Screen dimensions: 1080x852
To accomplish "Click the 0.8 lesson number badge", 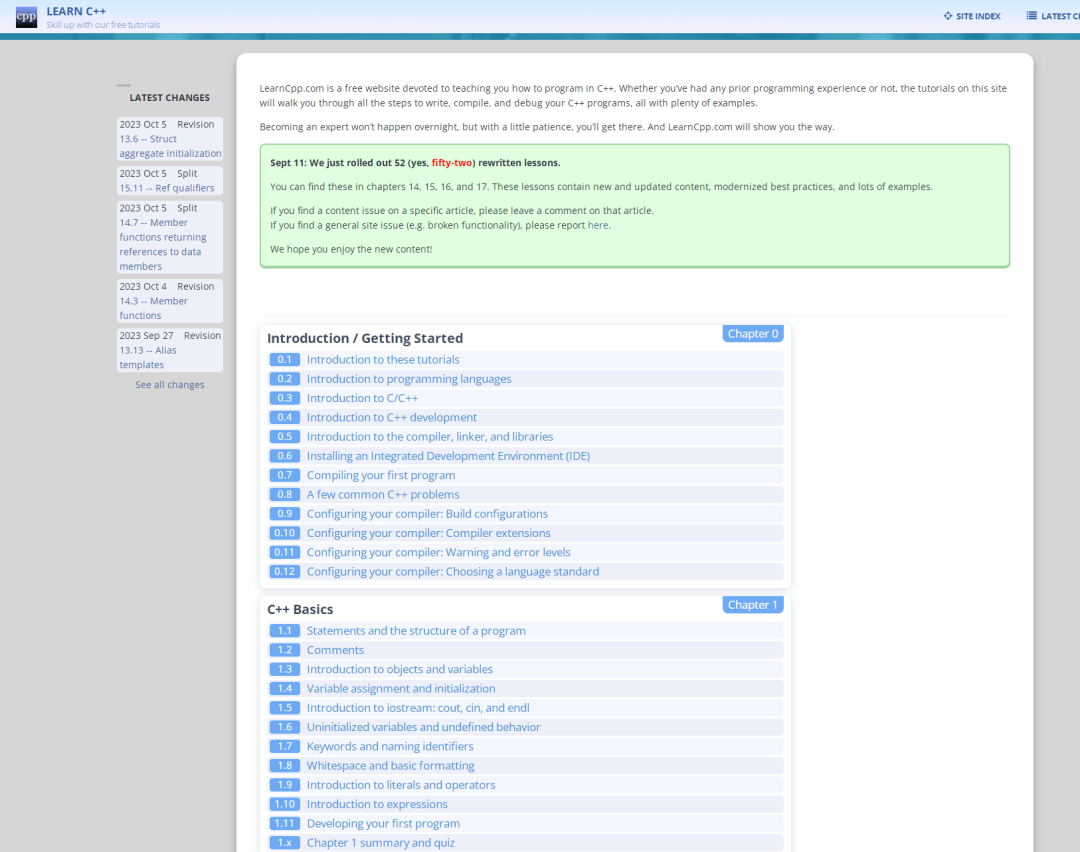I will click(x=284, y=495).
